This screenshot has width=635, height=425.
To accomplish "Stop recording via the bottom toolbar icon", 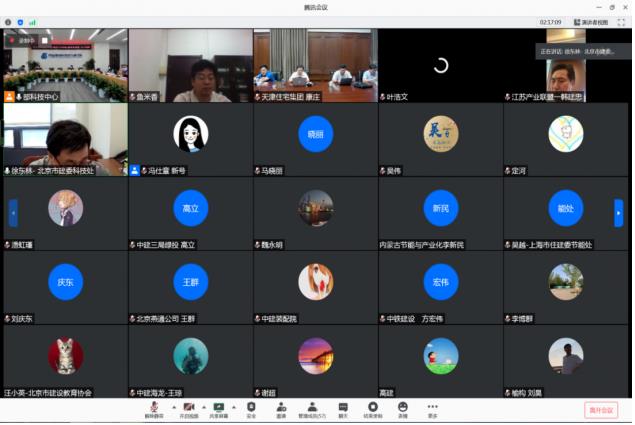I will click(373, 410).
